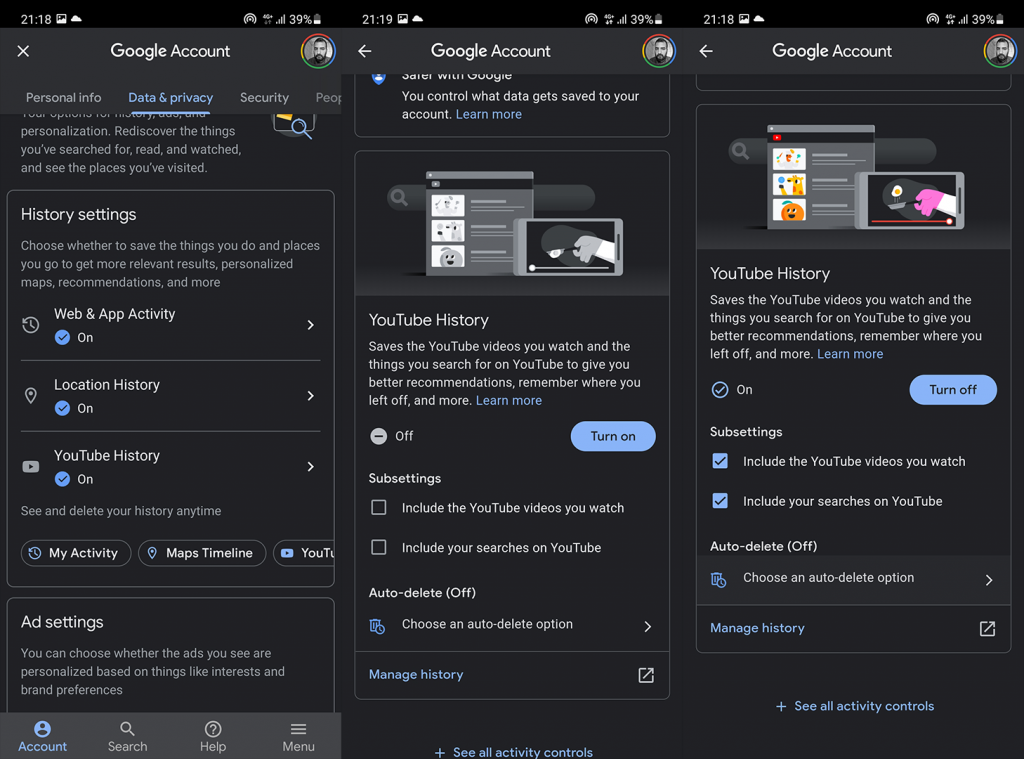Viewport: 1024px width, 759px height.
Task: Tap the Off status minus icon
Action: click(379, 436)
